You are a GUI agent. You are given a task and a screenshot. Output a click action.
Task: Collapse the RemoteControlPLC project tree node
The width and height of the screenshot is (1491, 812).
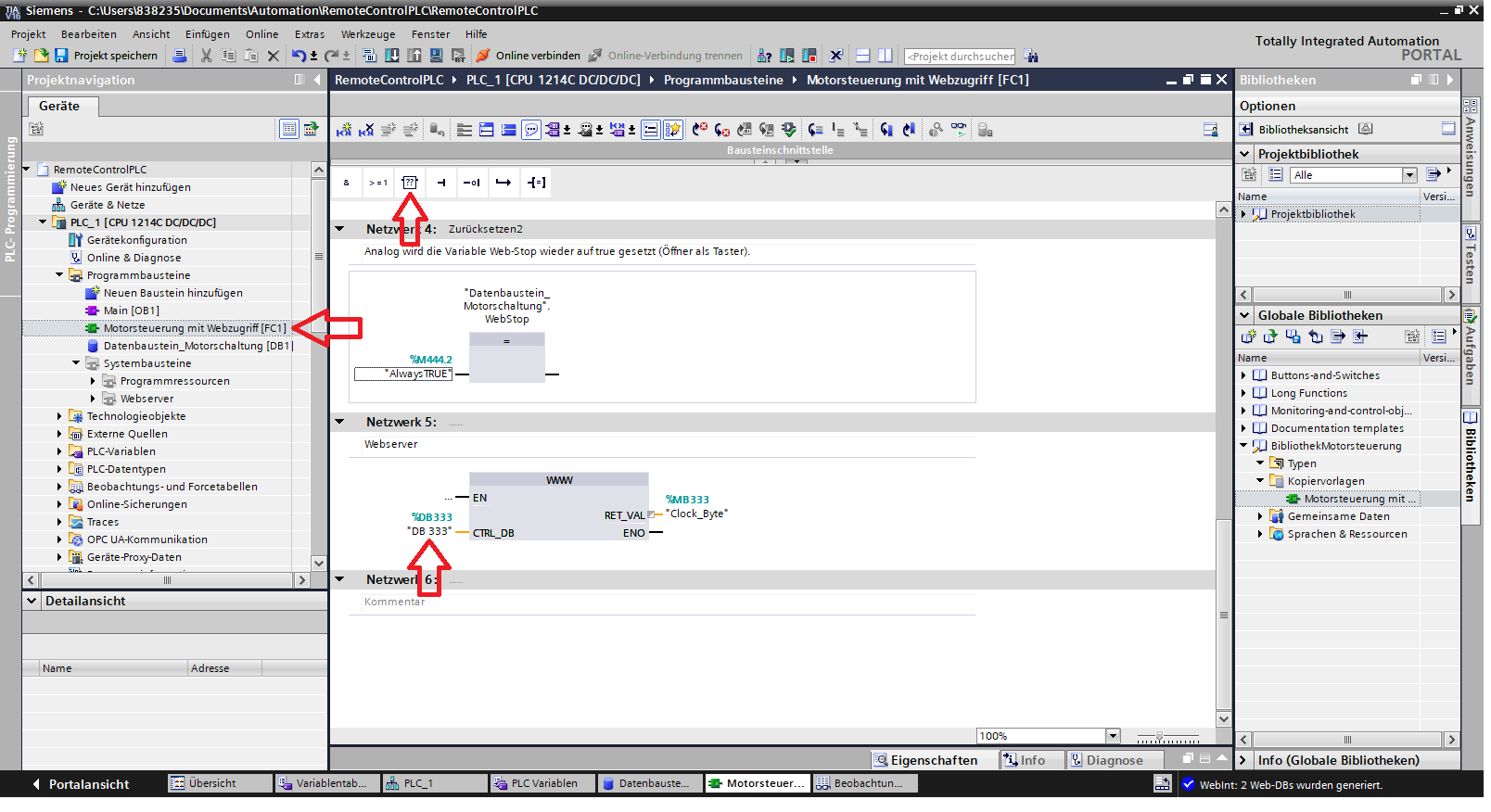(27, 170)
